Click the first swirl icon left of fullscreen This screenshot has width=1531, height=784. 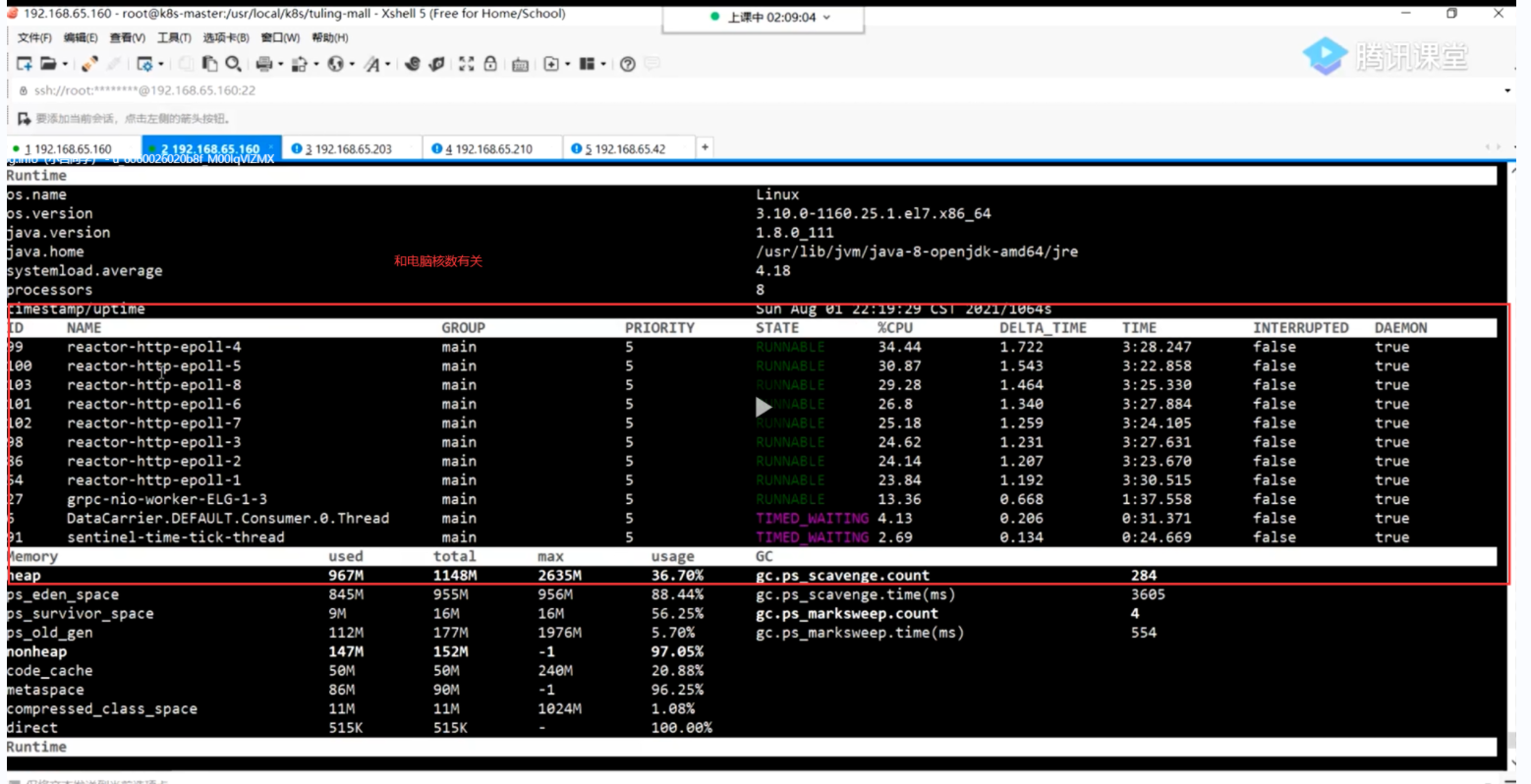(413, 64)
